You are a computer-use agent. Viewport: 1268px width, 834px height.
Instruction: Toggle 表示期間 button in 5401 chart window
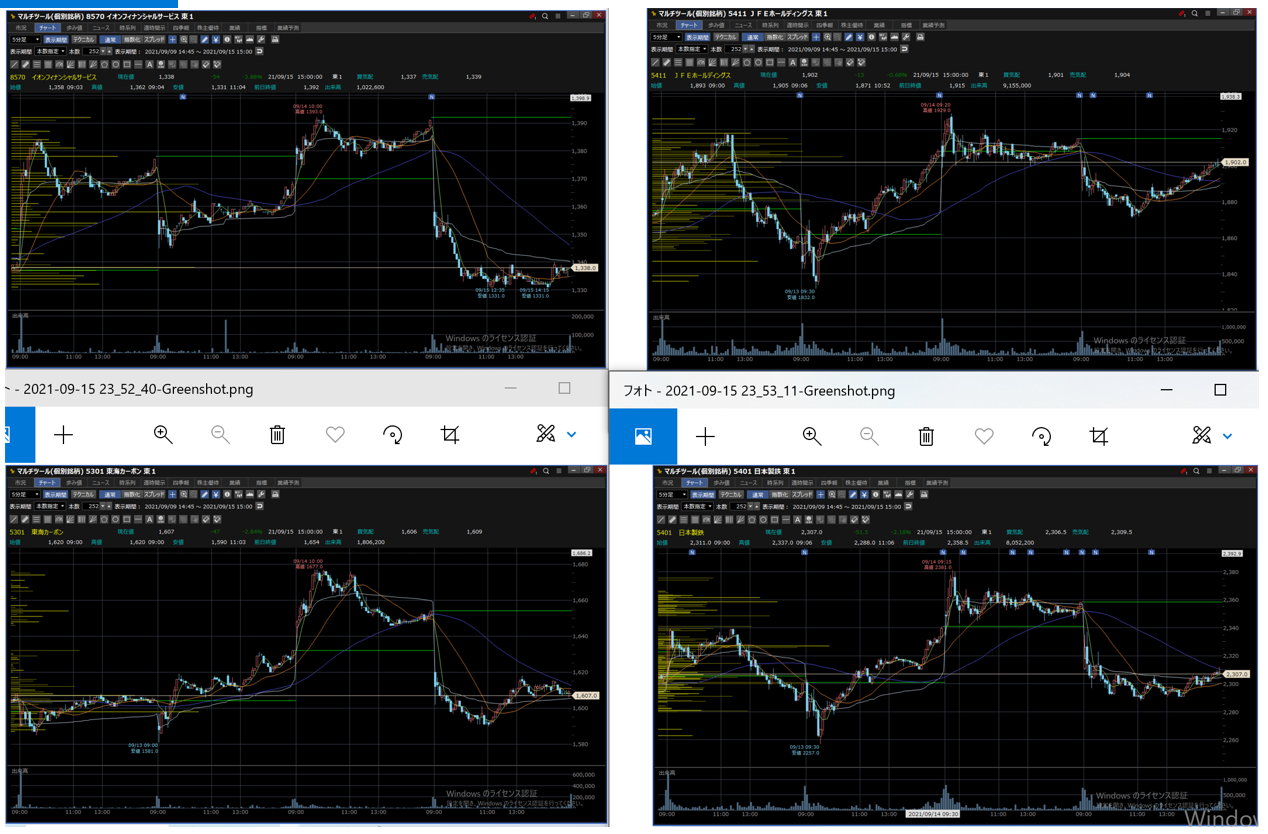(x=703, y=495)
